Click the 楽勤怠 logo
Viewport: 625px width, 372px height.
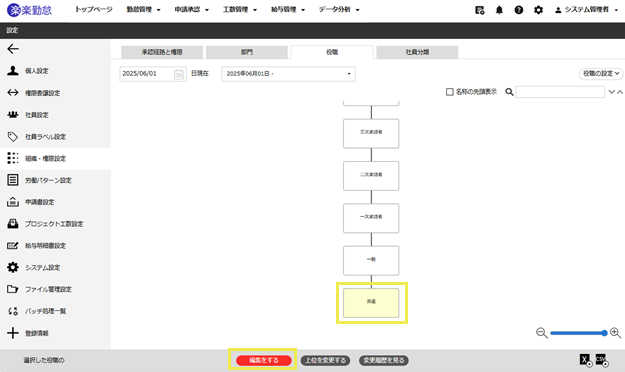(29, 10)
